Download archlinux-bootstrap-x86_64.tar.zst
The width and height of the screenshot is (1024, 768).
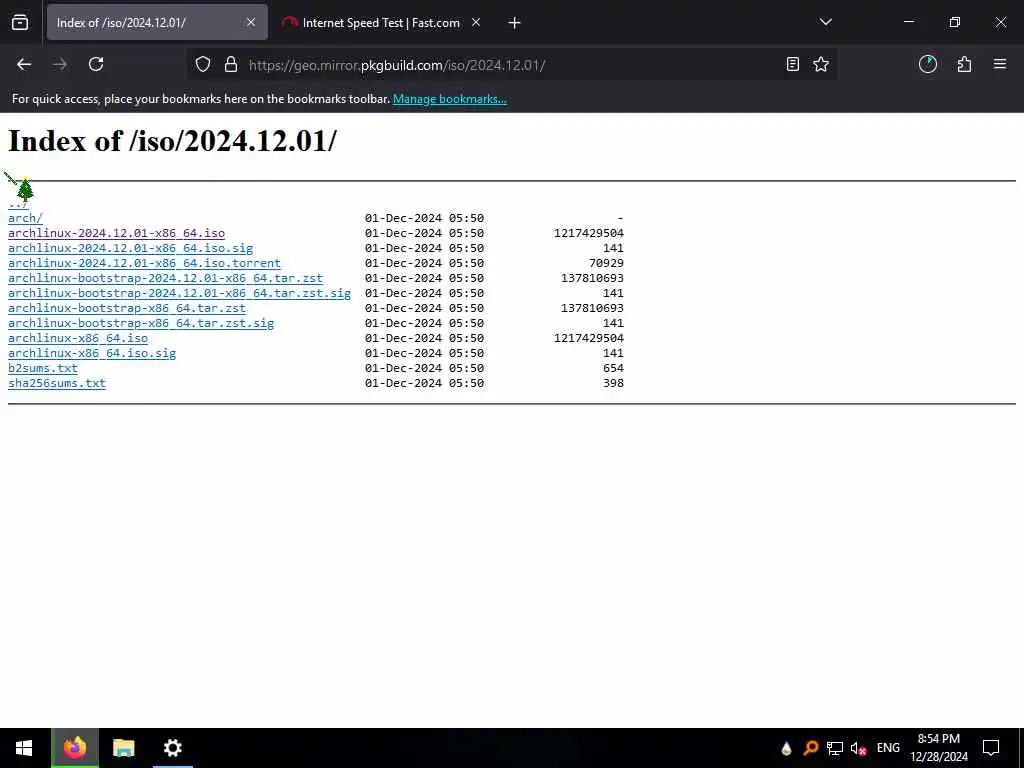(127, 308)
